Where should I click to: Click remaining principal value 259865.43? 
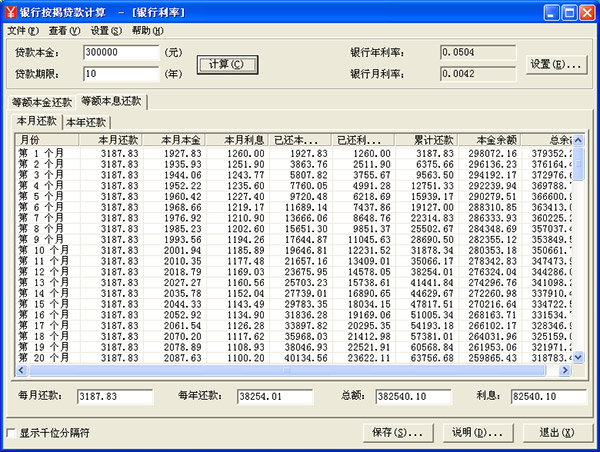(492, 358)
